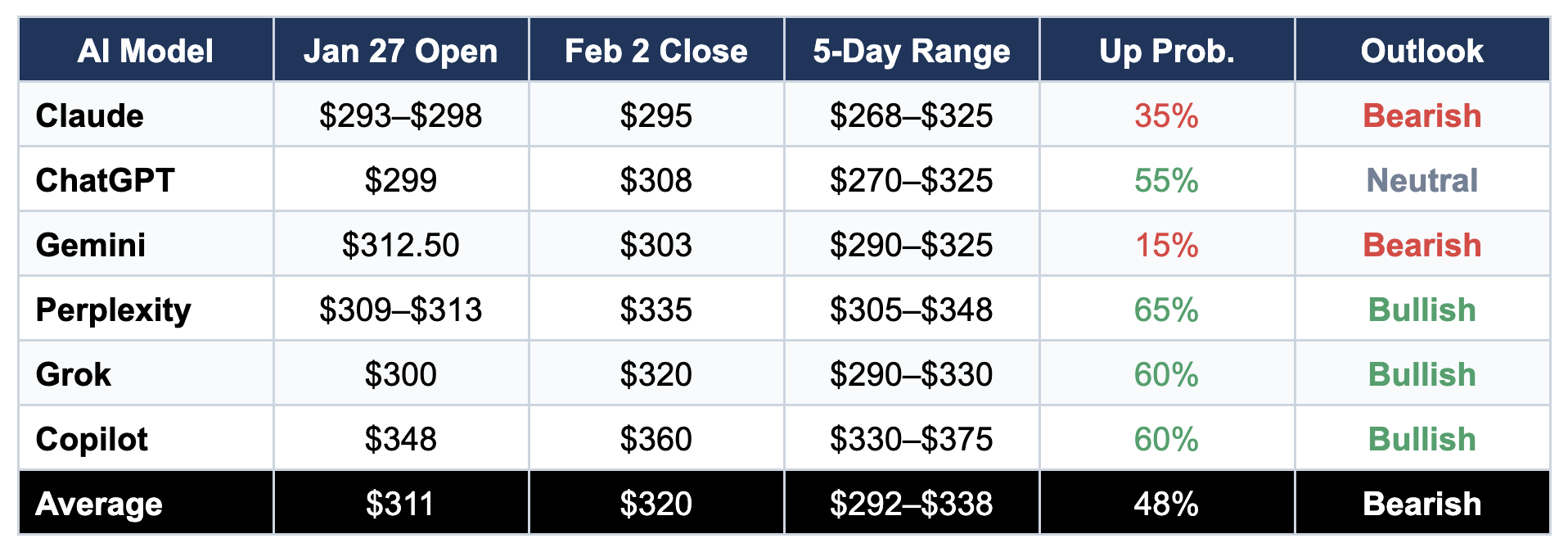Click ChatGPT's Neutral outlook cell

tap(1422, 180)
